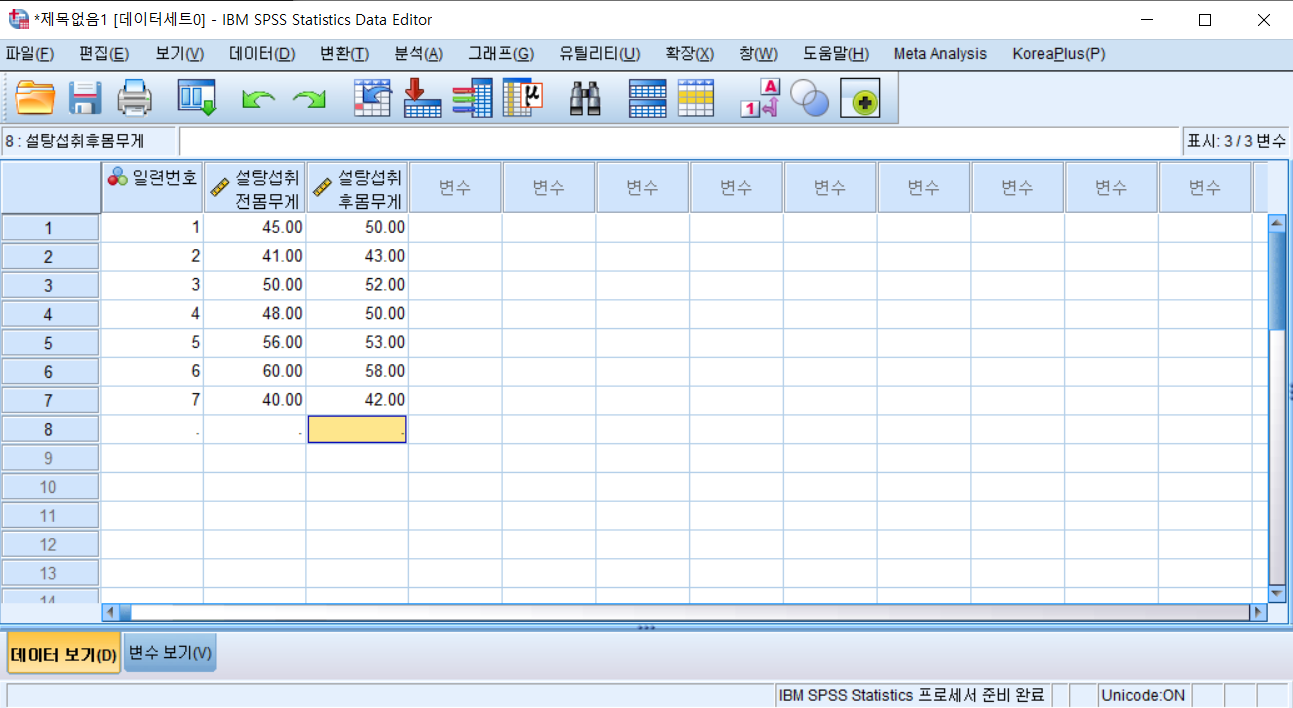Open the 분석 menu

(418, 54)
